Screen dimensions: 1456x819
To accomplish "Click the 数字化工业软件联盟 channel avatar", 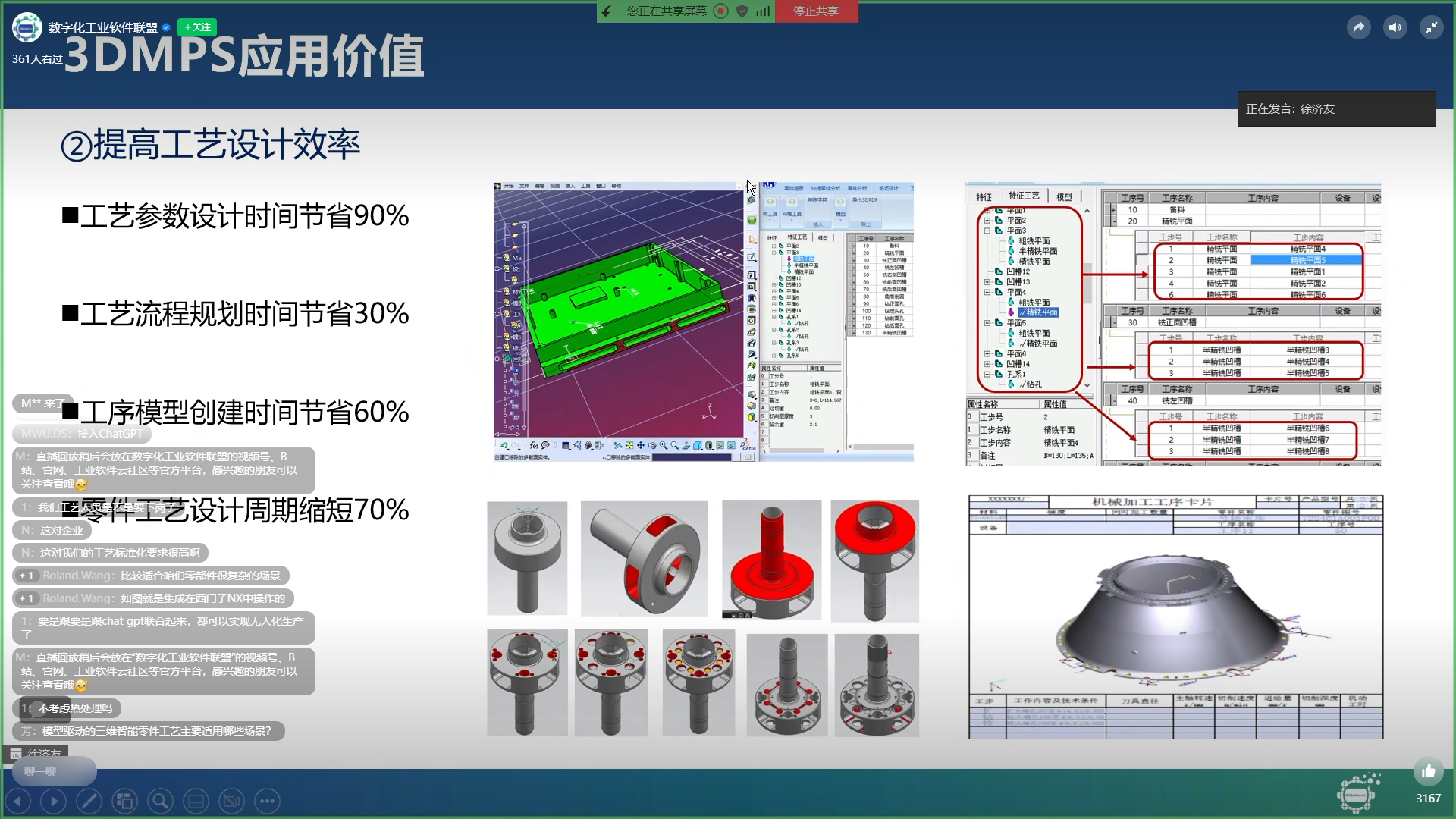I will pyautogui.click(x=27, y=27).
